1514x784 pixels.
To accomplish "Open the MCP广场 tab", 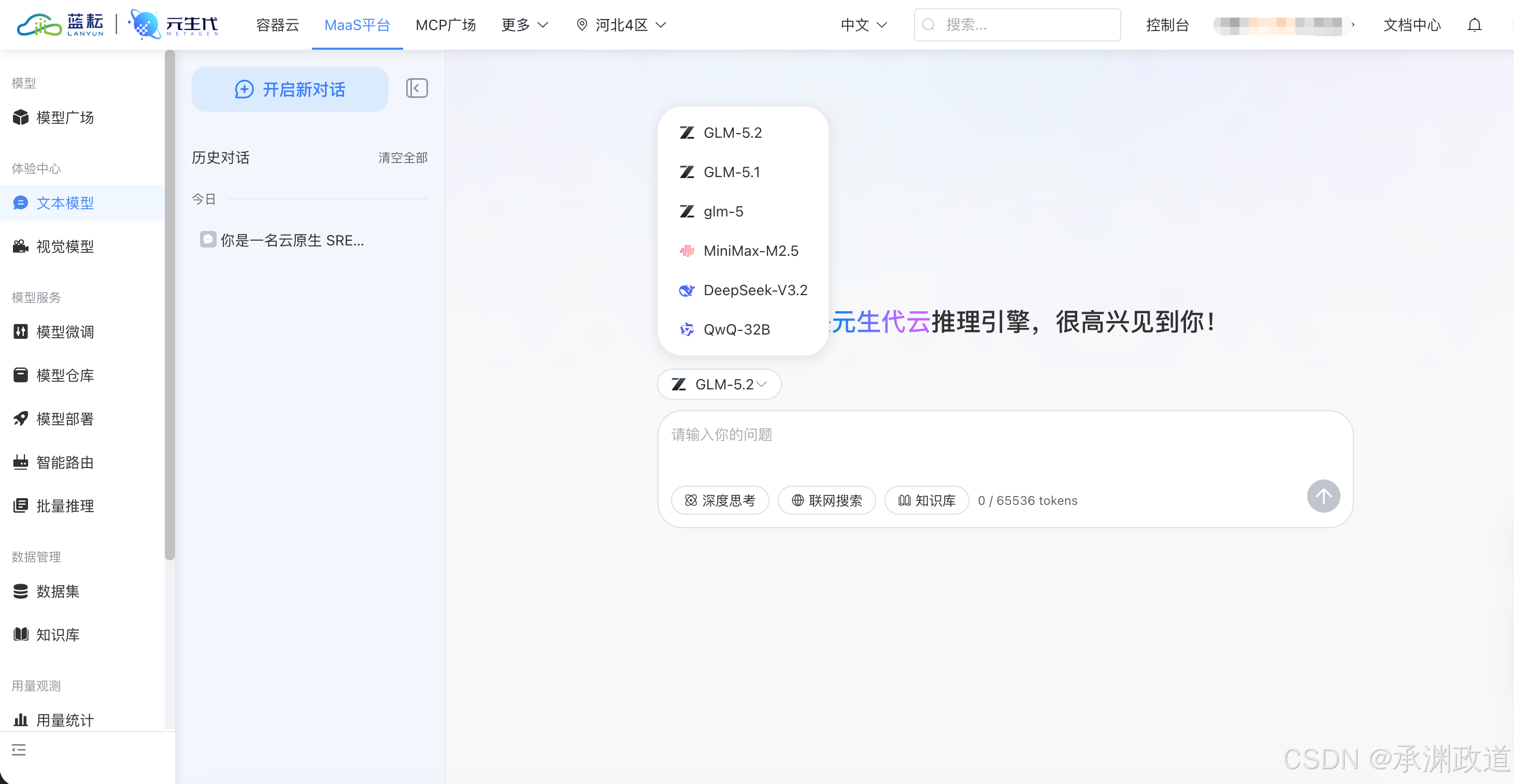I will point(446,25).
